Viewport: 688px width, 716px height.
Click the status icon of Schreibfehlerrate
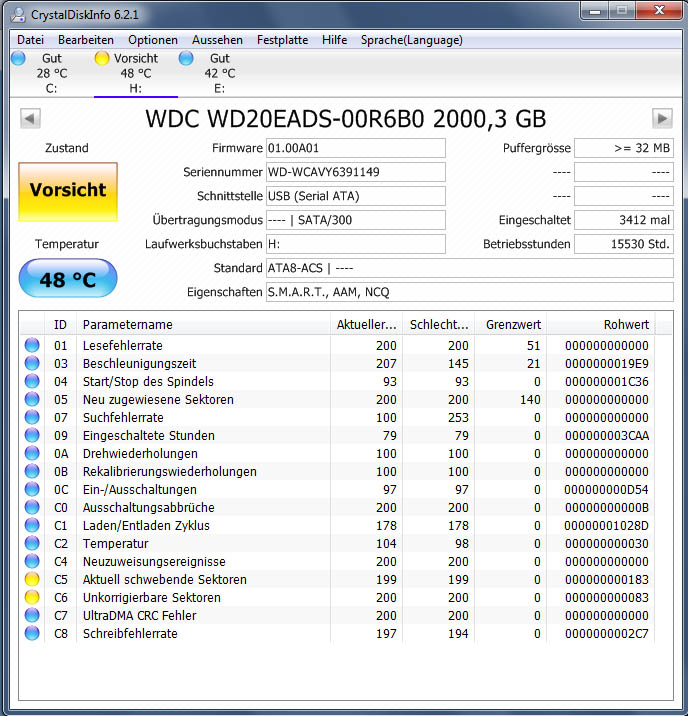click(x=32, y=633)
